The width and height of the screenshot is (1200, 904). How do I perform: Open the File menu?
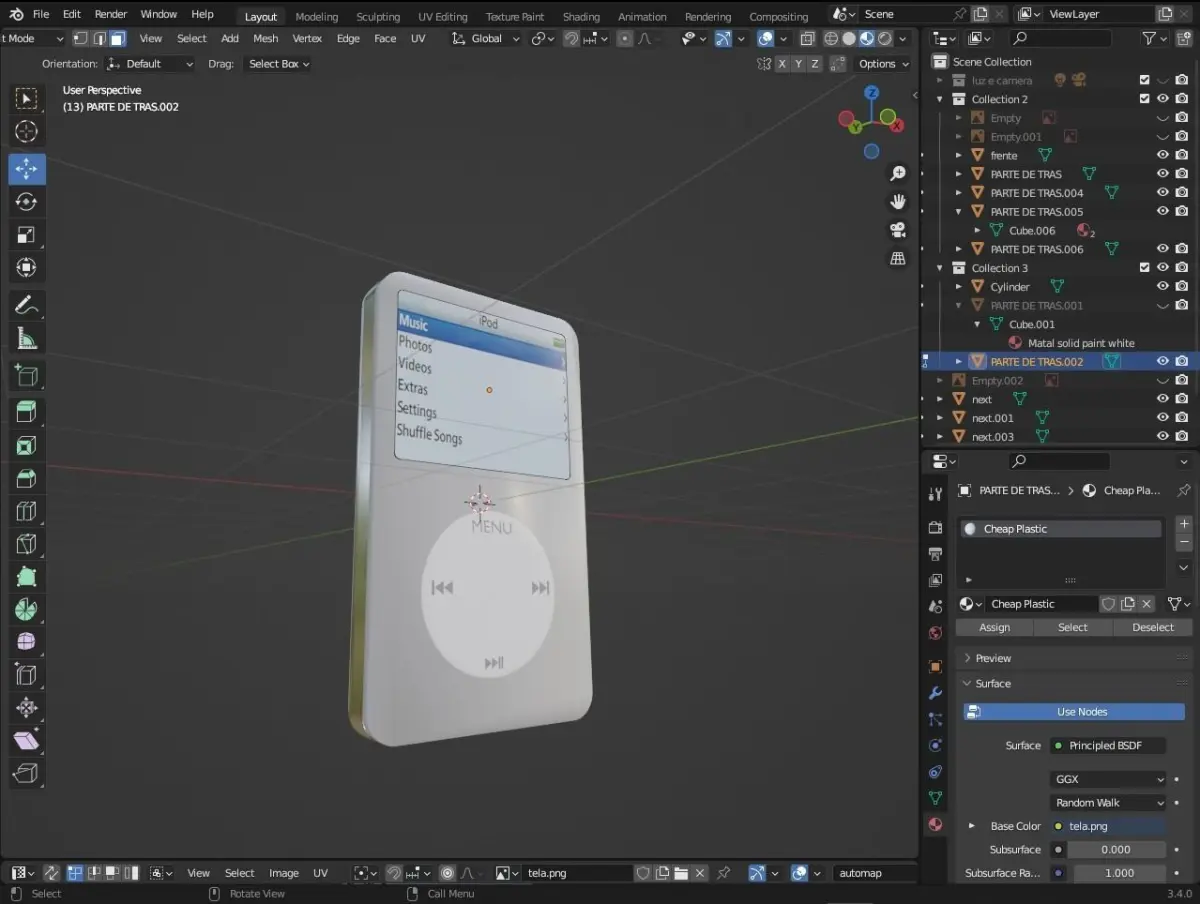(x=40, y=14)
